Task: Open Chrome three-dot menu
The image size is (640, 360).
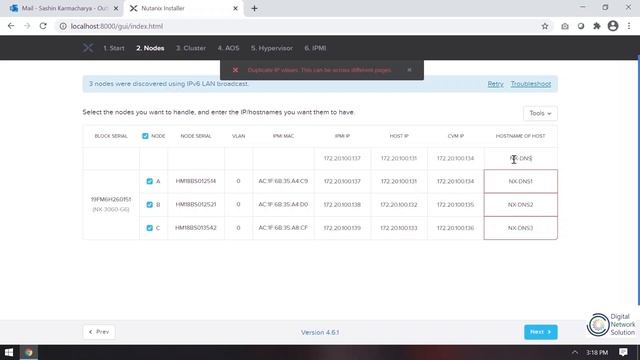Action: pyautogui.click(x=629, y=26)
